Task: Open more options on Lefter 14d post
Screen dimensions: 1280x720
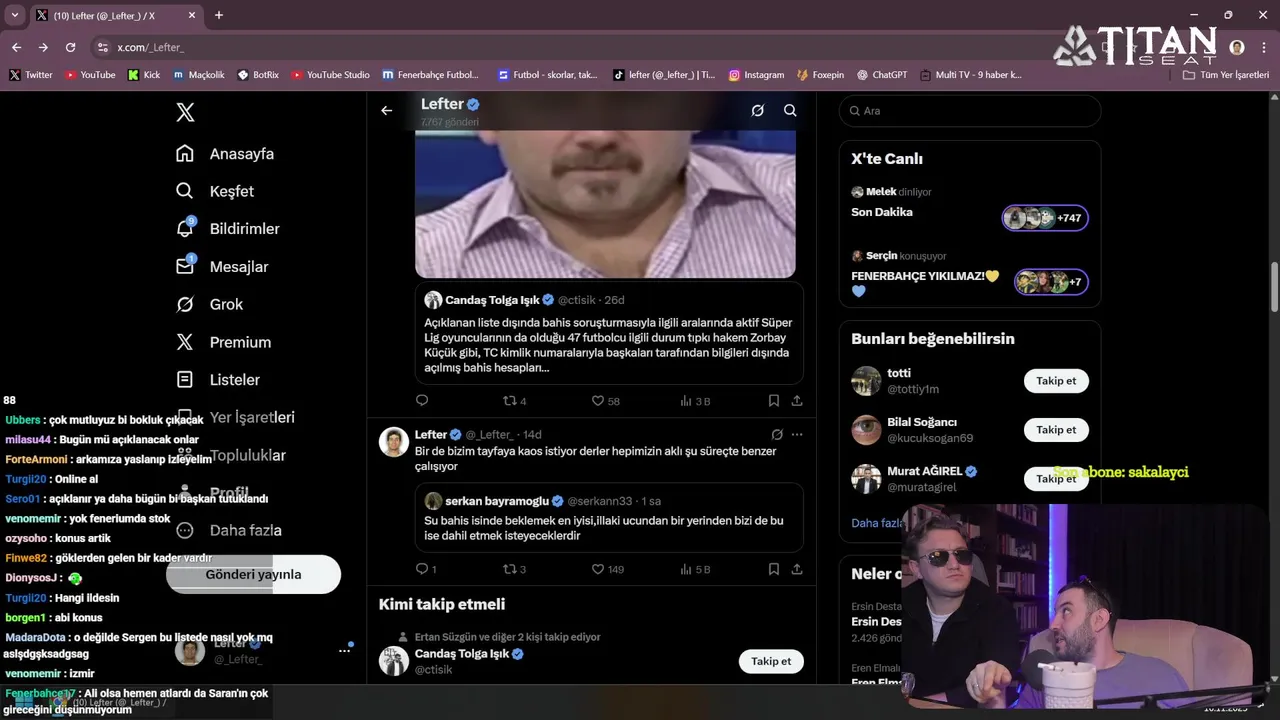Action: pyautogui.click(x=797, y=434)
